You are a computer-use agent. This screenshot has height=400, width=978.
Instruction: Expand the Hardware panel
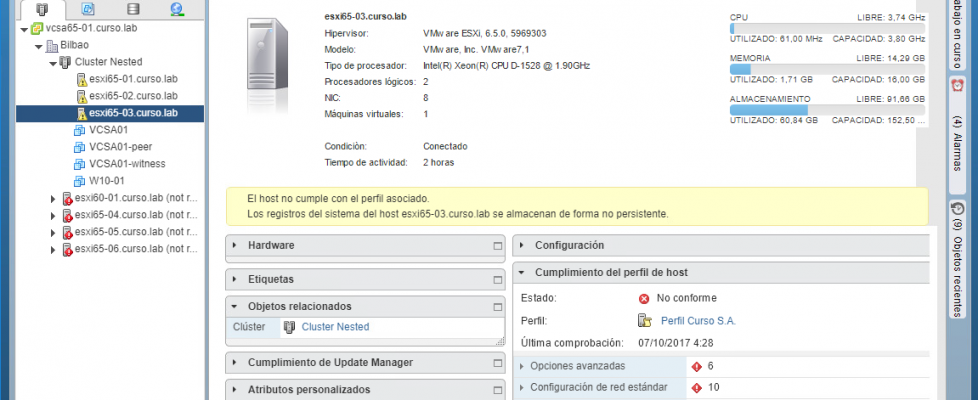coord(235,246)
